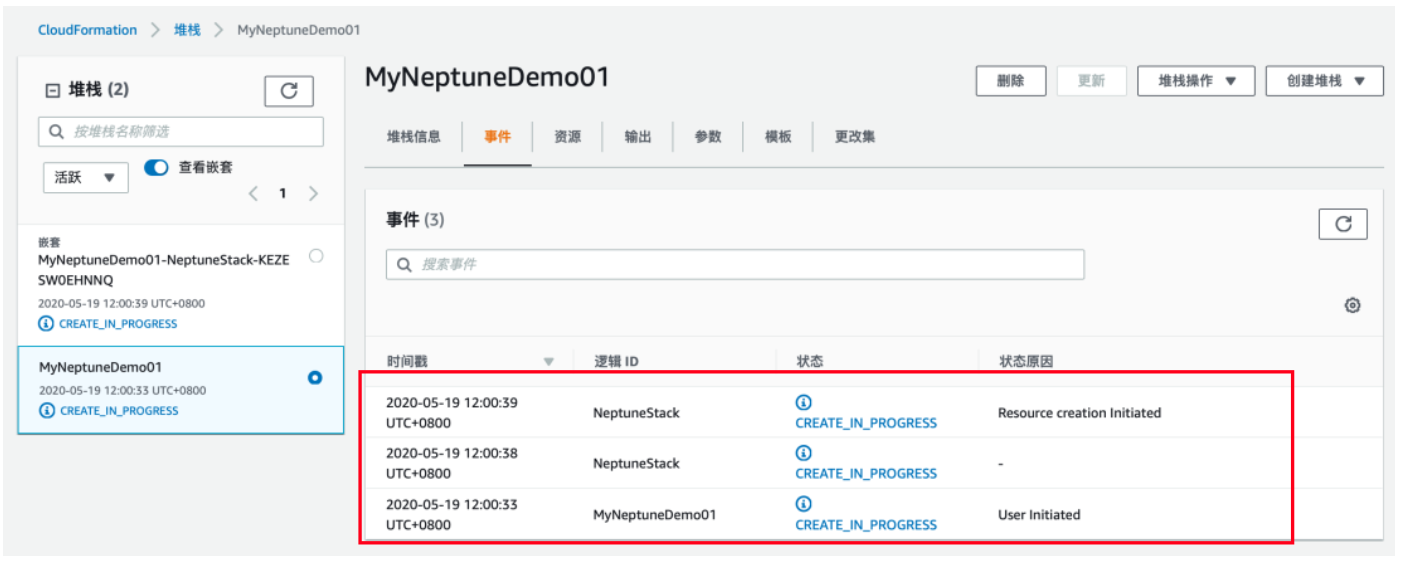Focus the stack name filter field
The height and width of the screenshot is (568, 1404).
(x=181, y=132)
